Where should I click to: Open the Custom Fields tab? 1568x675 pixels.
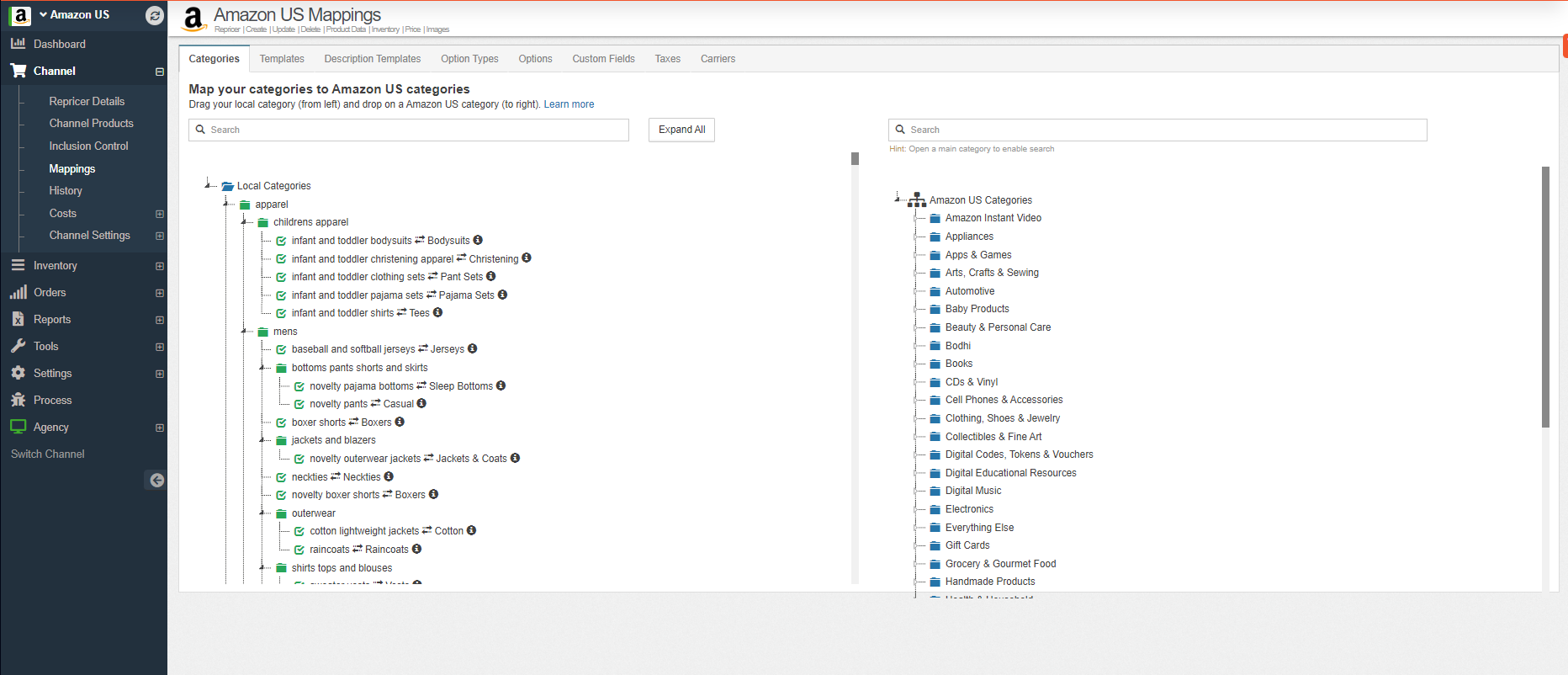coord(603,59)
